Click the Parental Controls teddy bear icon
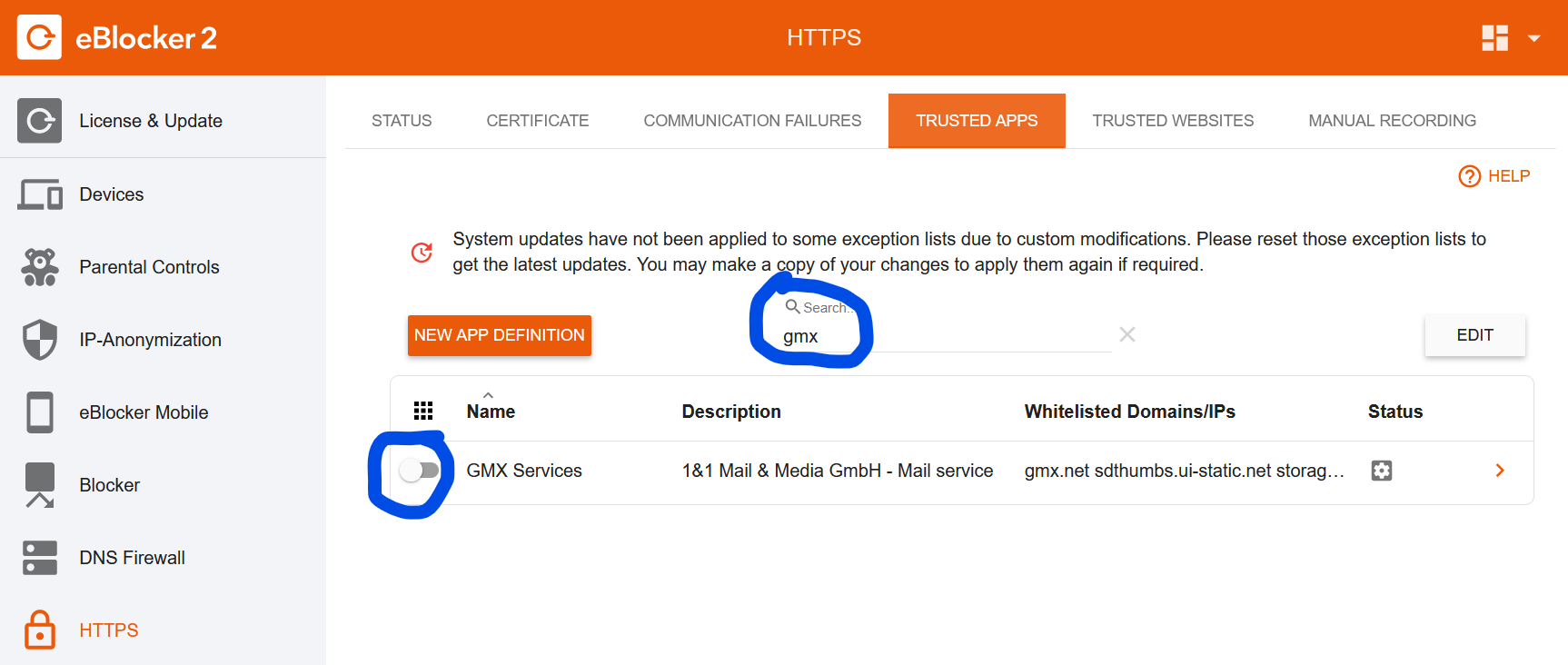This screenshot has height=665, width=1568. (x=40, y=267)
